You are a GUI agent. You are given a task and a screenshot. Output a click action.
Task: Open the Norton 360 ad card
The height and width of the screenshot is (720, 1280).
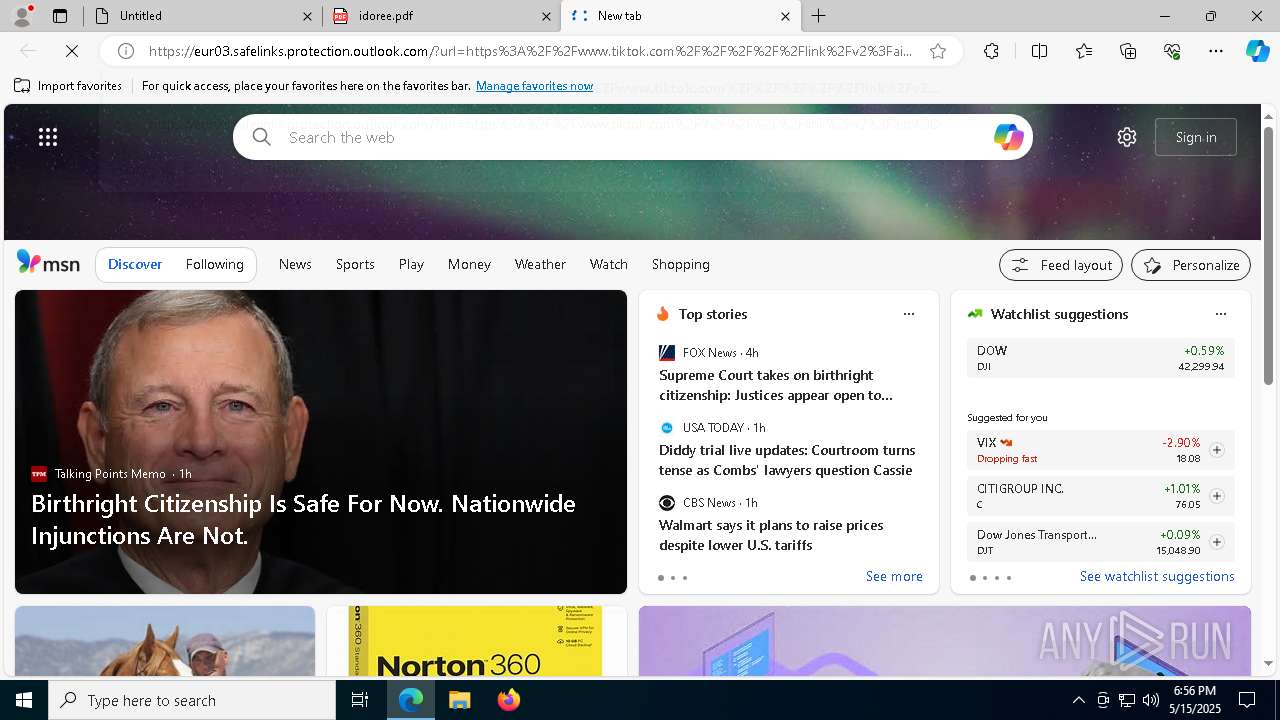[477, 641]
